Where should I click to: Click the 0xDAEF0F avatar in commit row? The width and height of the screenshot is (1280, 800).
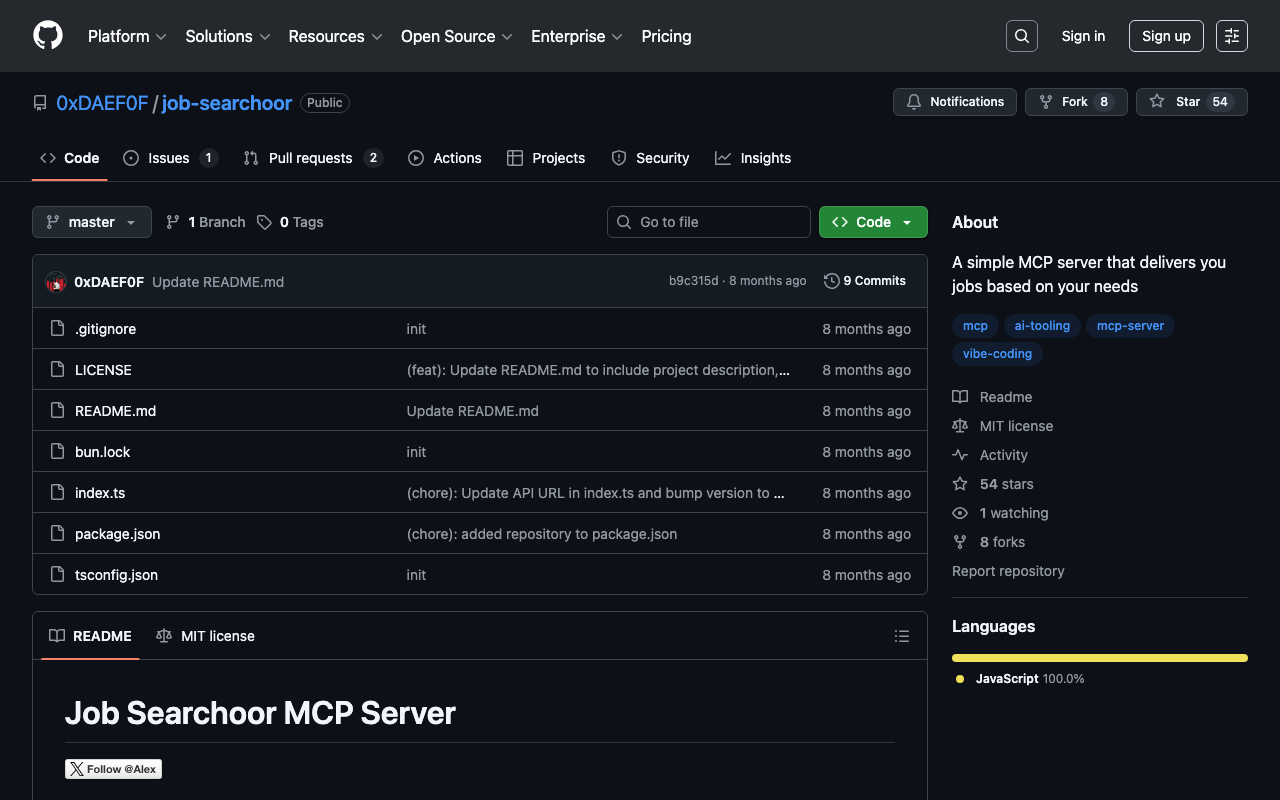(56, 282)
